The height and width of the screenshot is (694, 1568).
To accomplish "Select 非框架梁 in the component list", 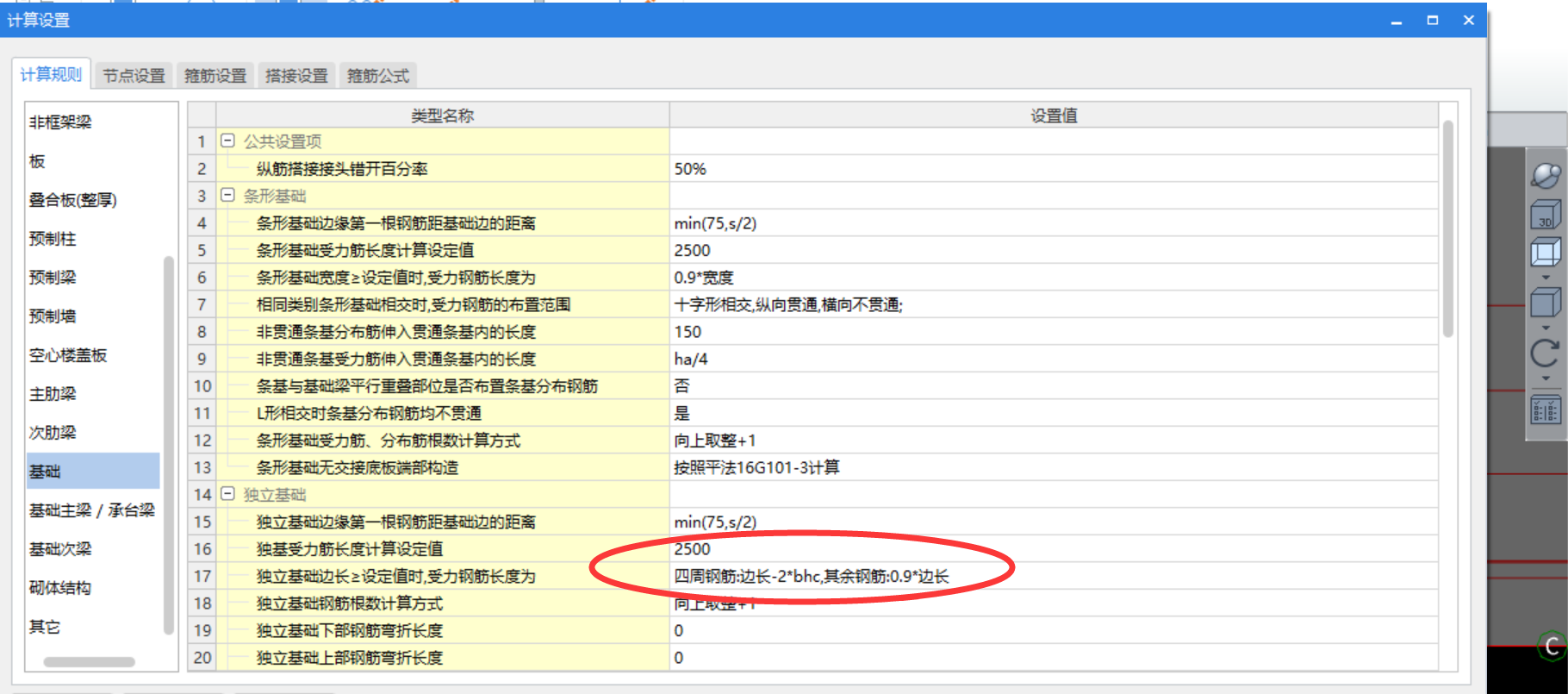I will [60, 122].
